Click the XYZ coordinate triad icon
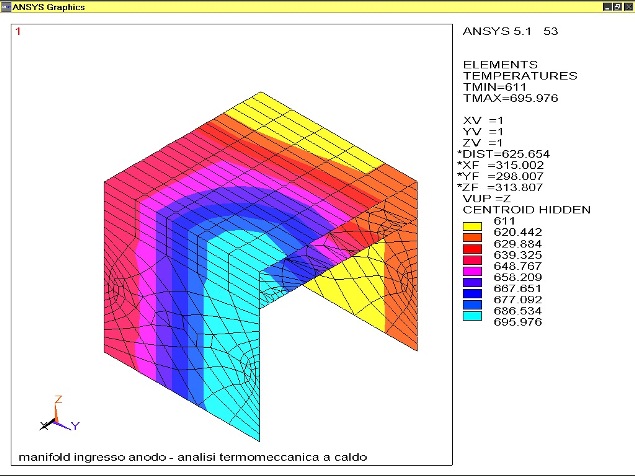The image size is (635, 476). pos(60,414)
